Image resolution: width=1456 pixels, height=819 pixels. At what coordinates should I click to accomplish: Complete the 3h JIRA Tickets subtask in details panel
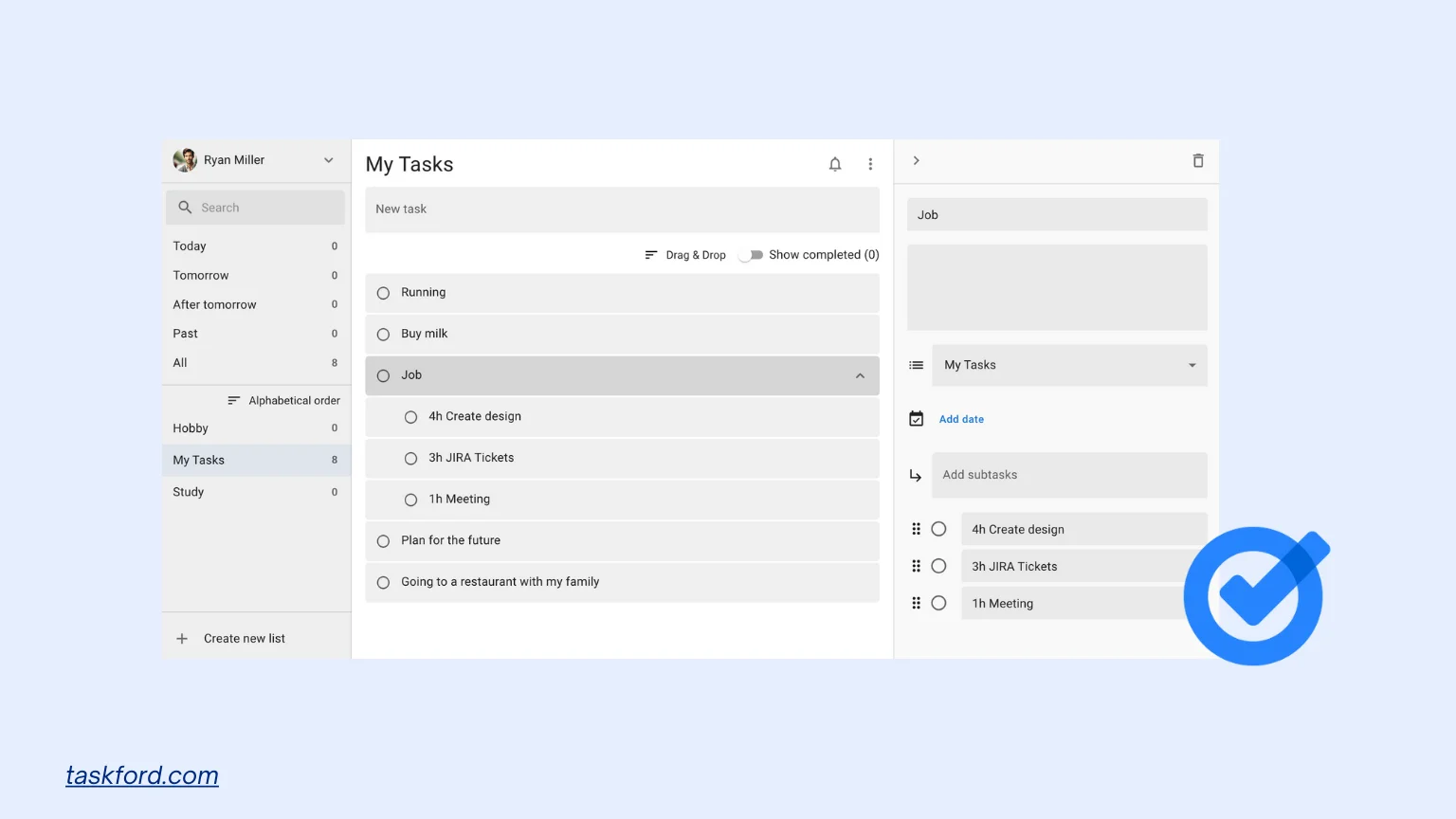click(x=938, y=566)
